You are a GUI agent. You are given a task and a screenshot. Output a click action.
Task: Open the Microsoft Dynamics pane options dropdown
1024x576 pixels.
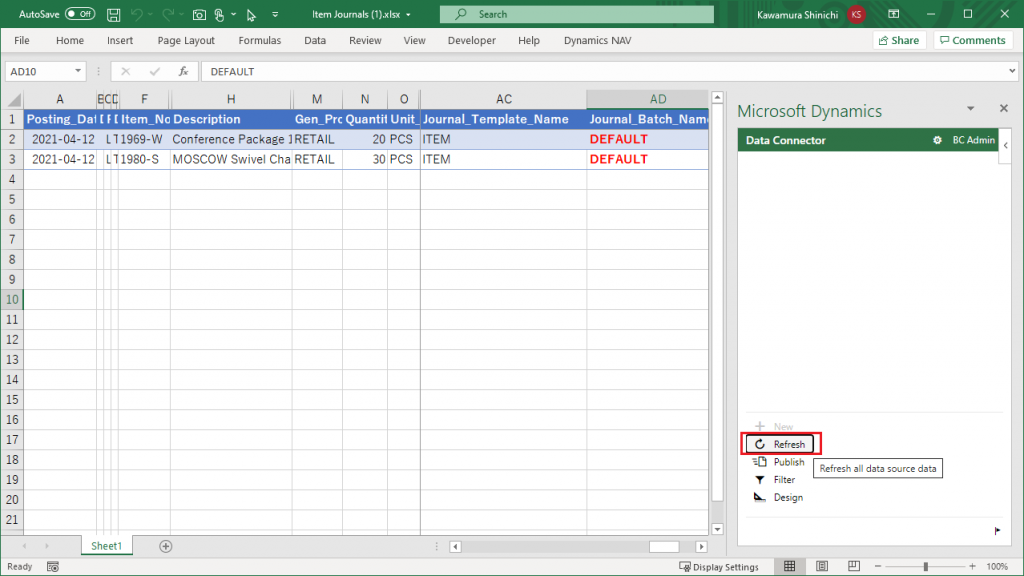[970, 108]
